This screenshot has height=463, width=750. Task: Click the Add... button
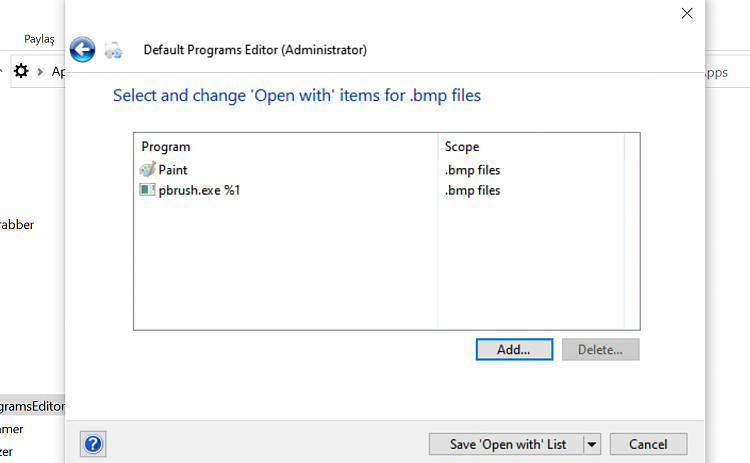click(x=514, y=350)
